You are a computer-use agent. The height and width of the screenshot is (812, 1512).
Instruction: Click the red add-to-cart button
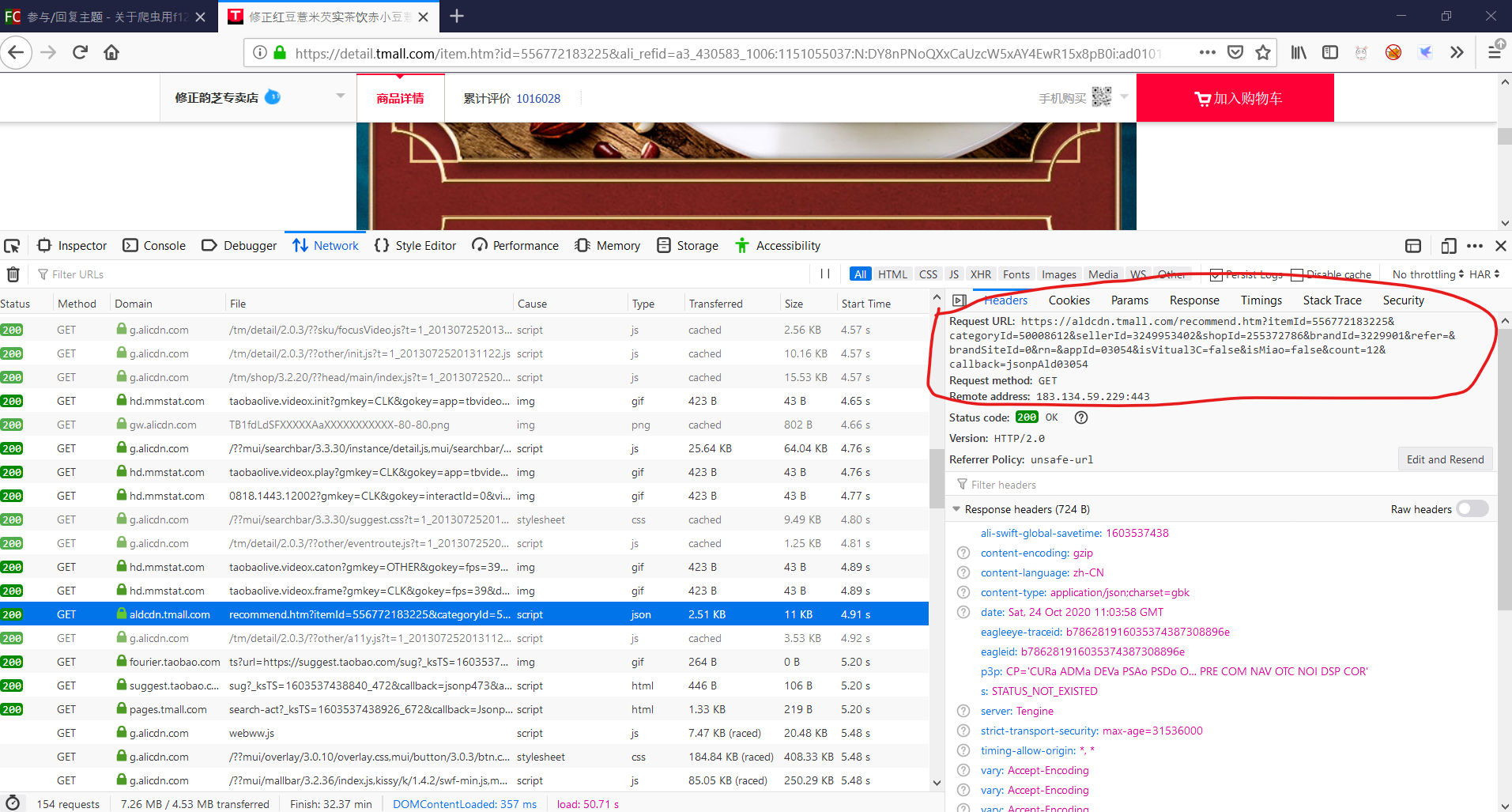tap(1235, 98)
